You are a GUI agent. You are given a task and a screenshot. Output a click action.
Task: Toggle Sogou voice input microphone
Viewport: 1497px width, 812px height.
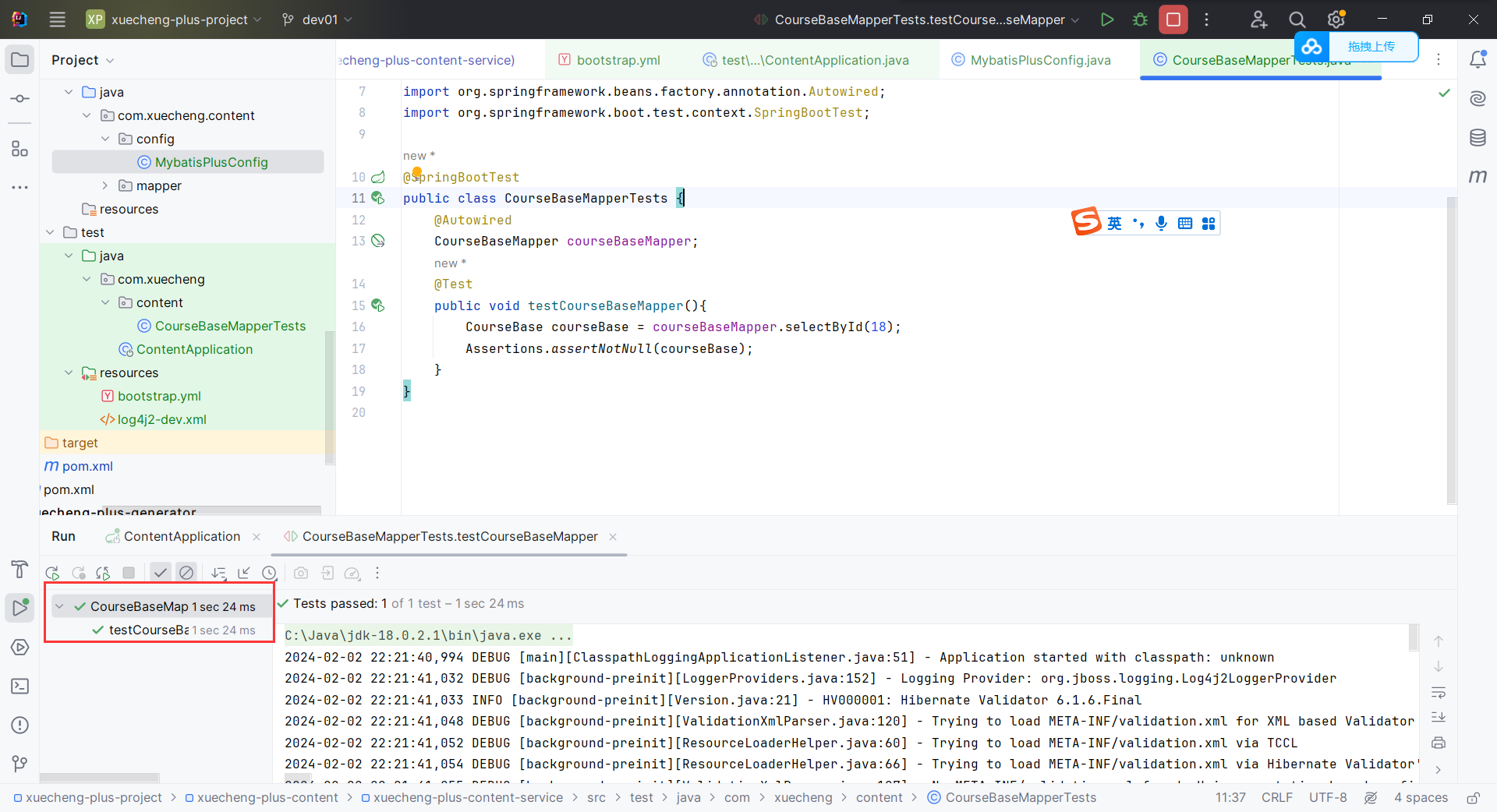pos(1161,224)
